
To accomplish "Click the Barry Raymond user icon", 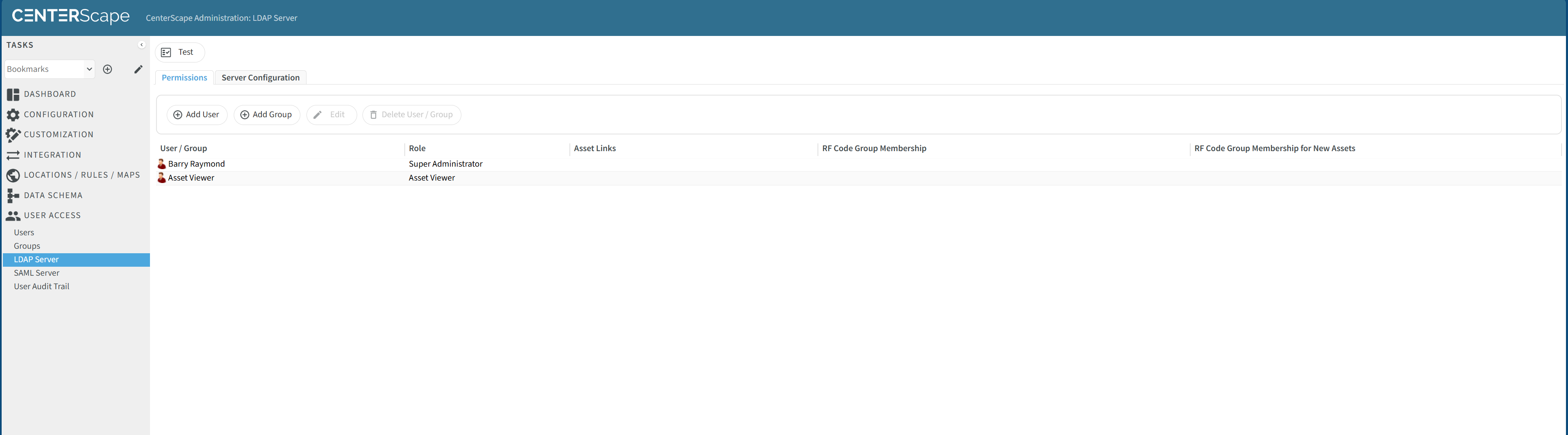I will 162,164.
